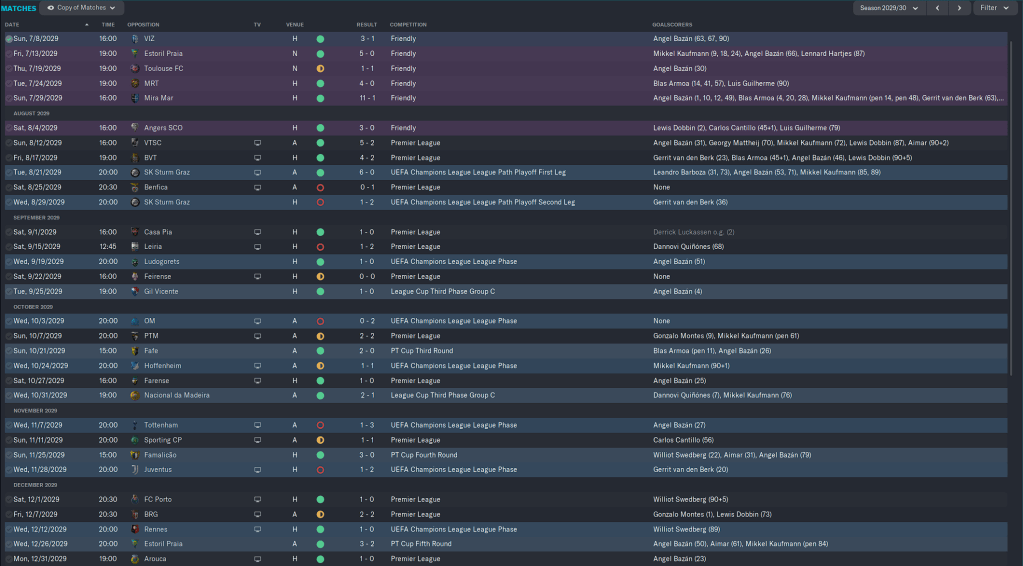Go to the next season arrow button
Viewport: 1023px width, 566px height.
tap(960, 8)
